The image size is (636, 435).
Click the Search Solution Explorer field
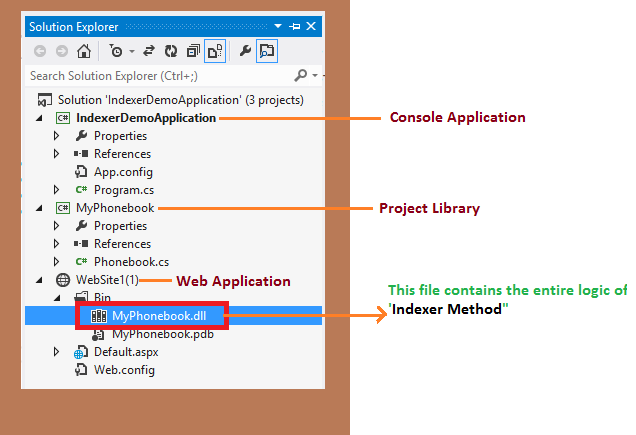(x=160, y=76)
